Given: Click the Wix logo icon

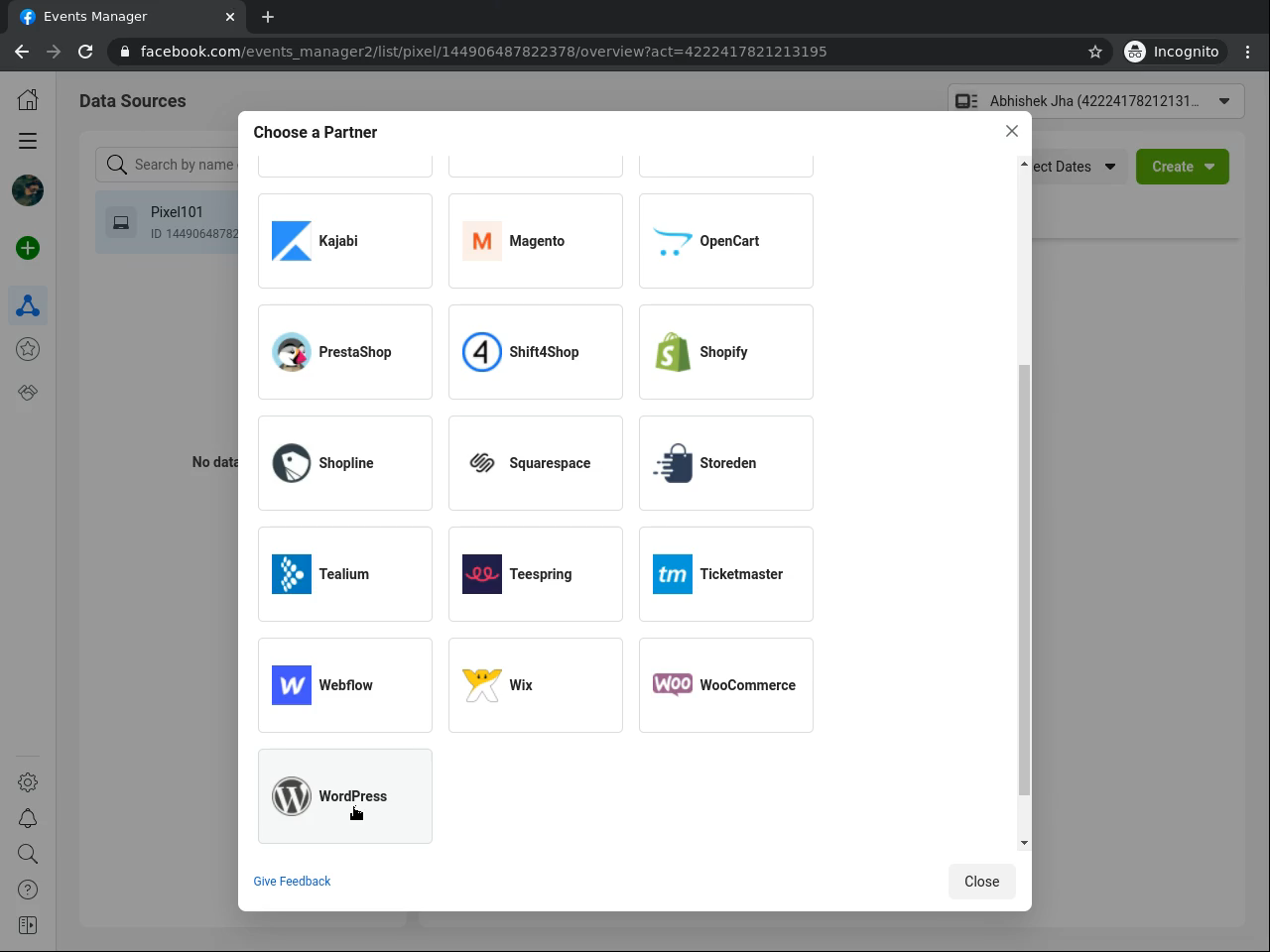Looking at the screenshot, I should [482, 685].
